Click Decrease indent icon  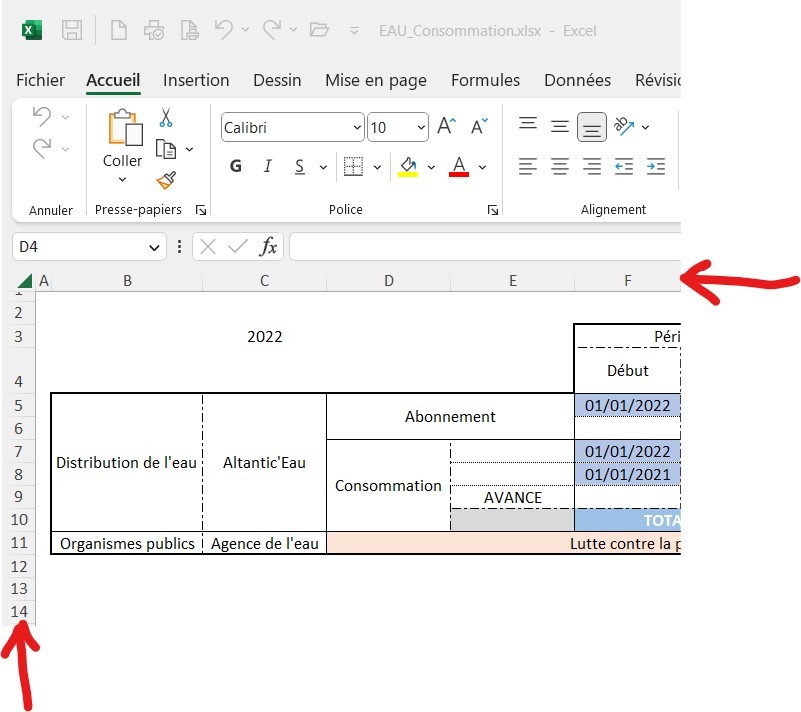(624, 167)
